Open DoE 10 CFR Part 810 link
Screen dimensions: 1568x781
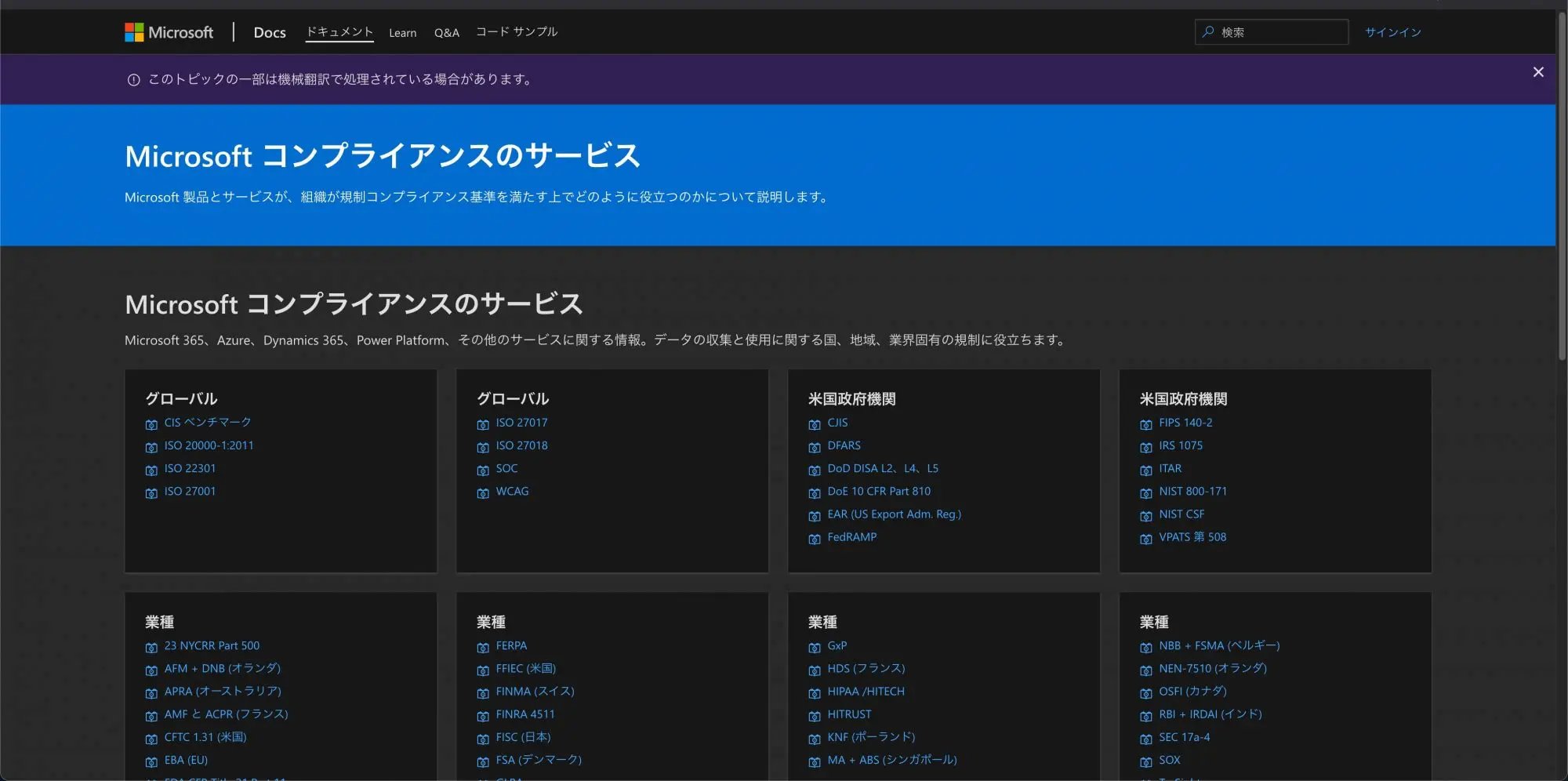point(879,491)
